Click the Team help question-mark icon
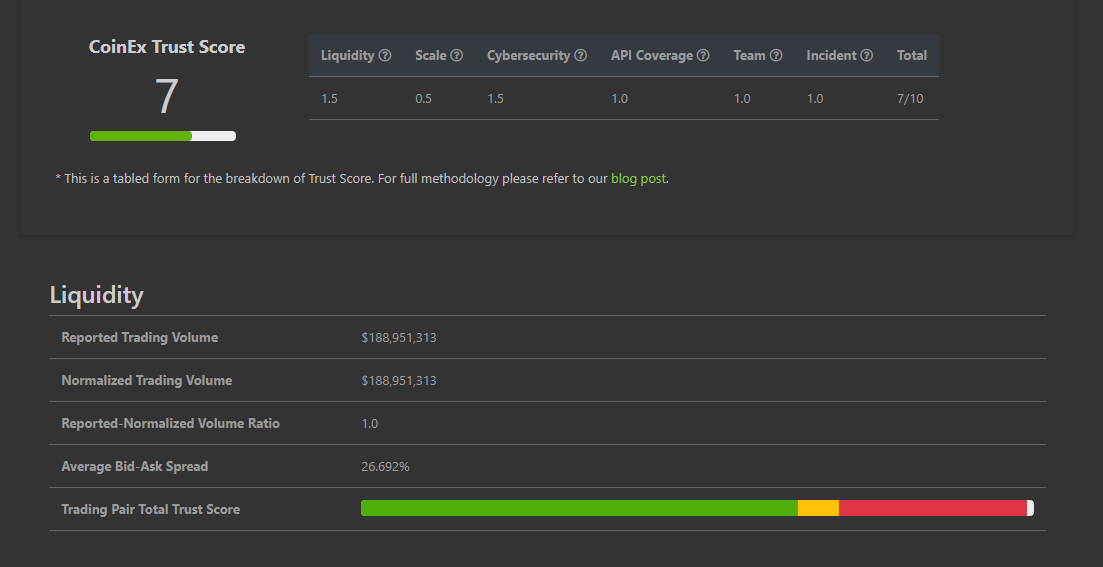 tap(776, 55)
